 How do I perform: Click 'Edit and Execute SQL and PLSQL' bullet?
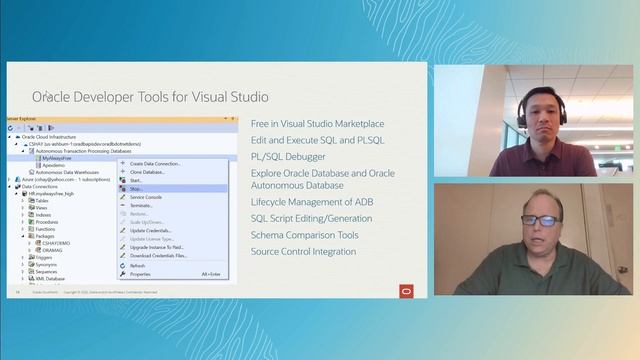(x=317, y=140)
